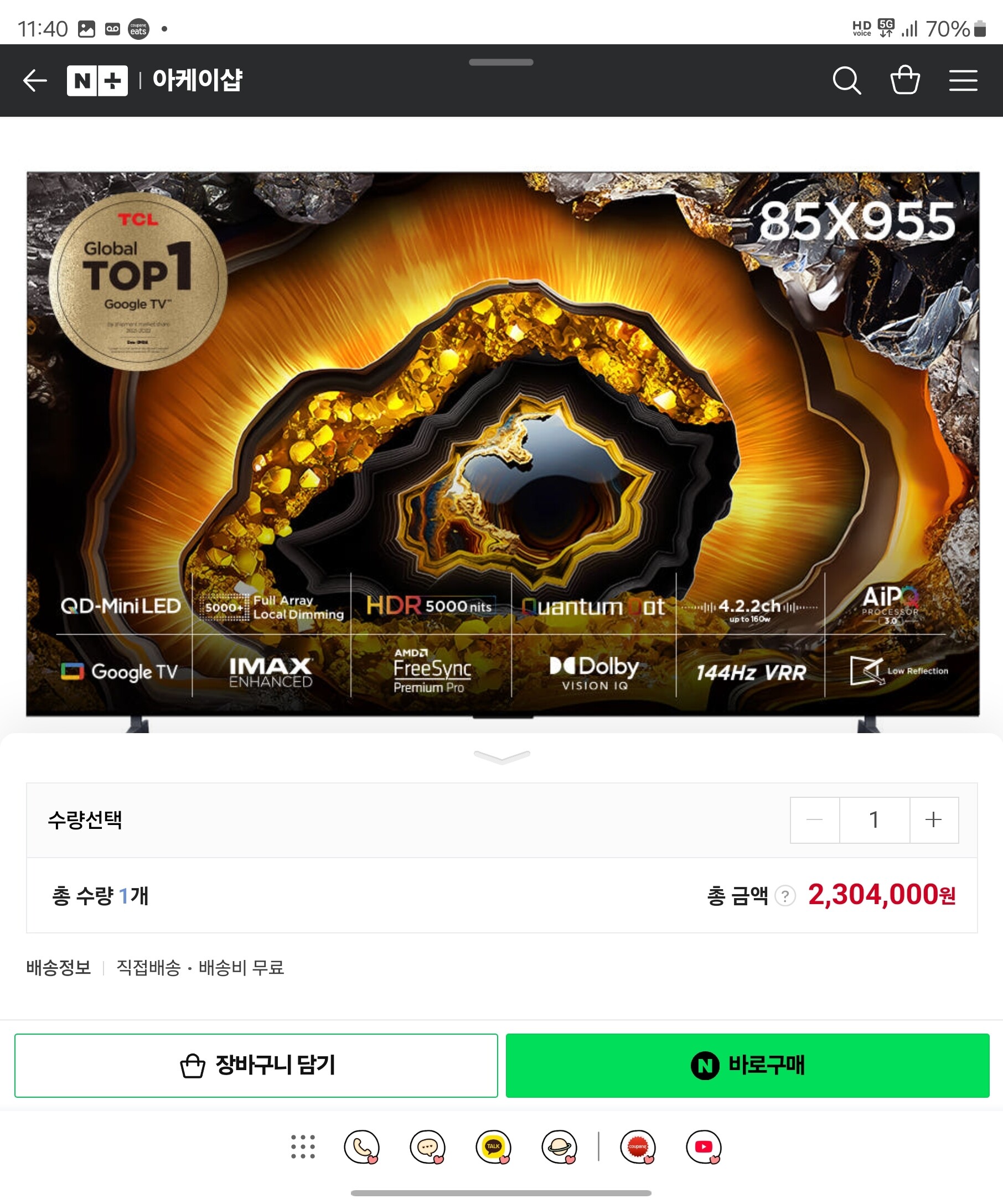1003x1204 pixels.
Task: Open the nine-dot grid menu icon
Action: [x=303, y=1146]
